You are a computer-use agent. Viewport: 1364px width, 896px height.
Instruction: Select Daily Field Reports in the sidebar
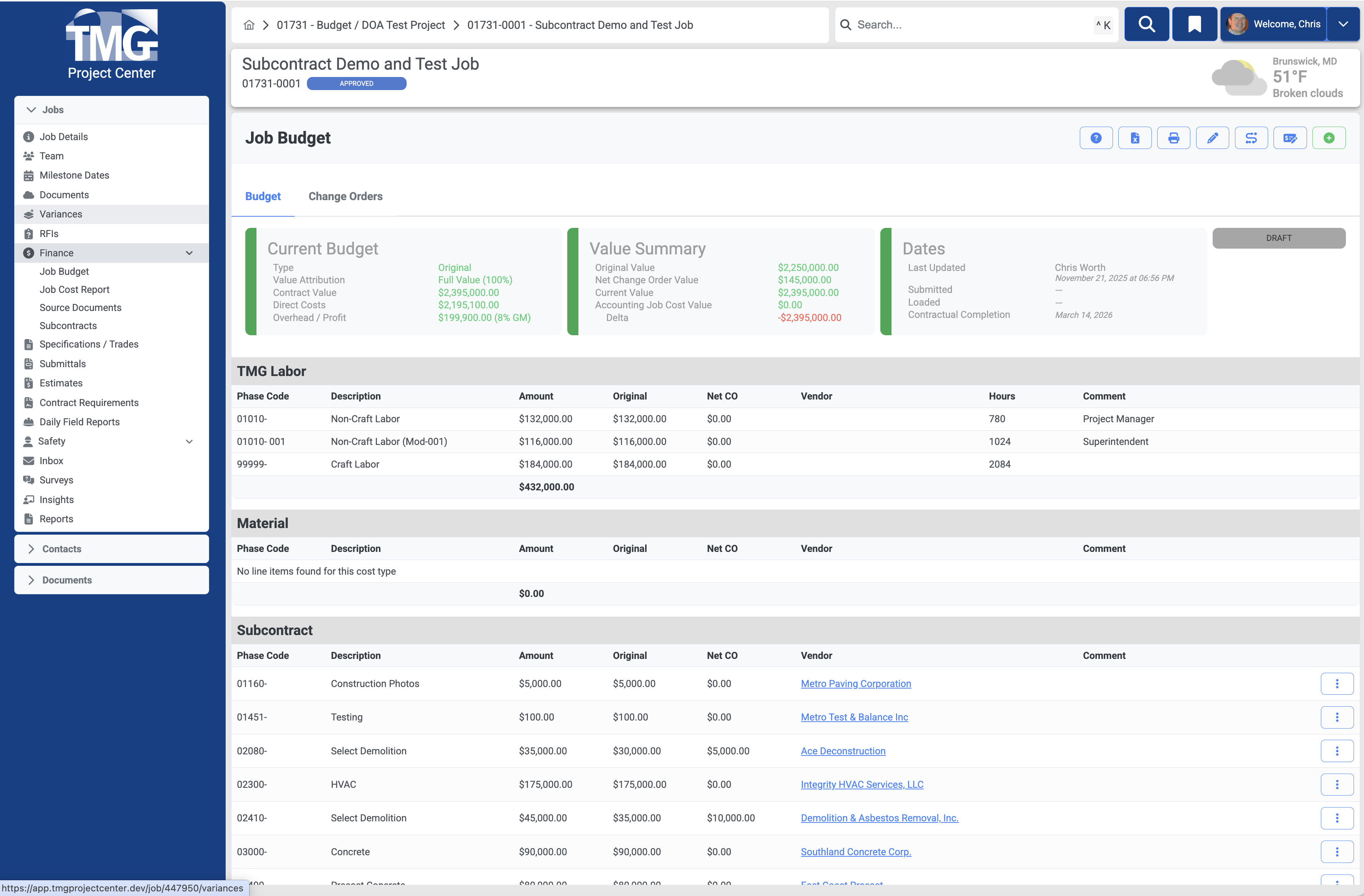79,422
